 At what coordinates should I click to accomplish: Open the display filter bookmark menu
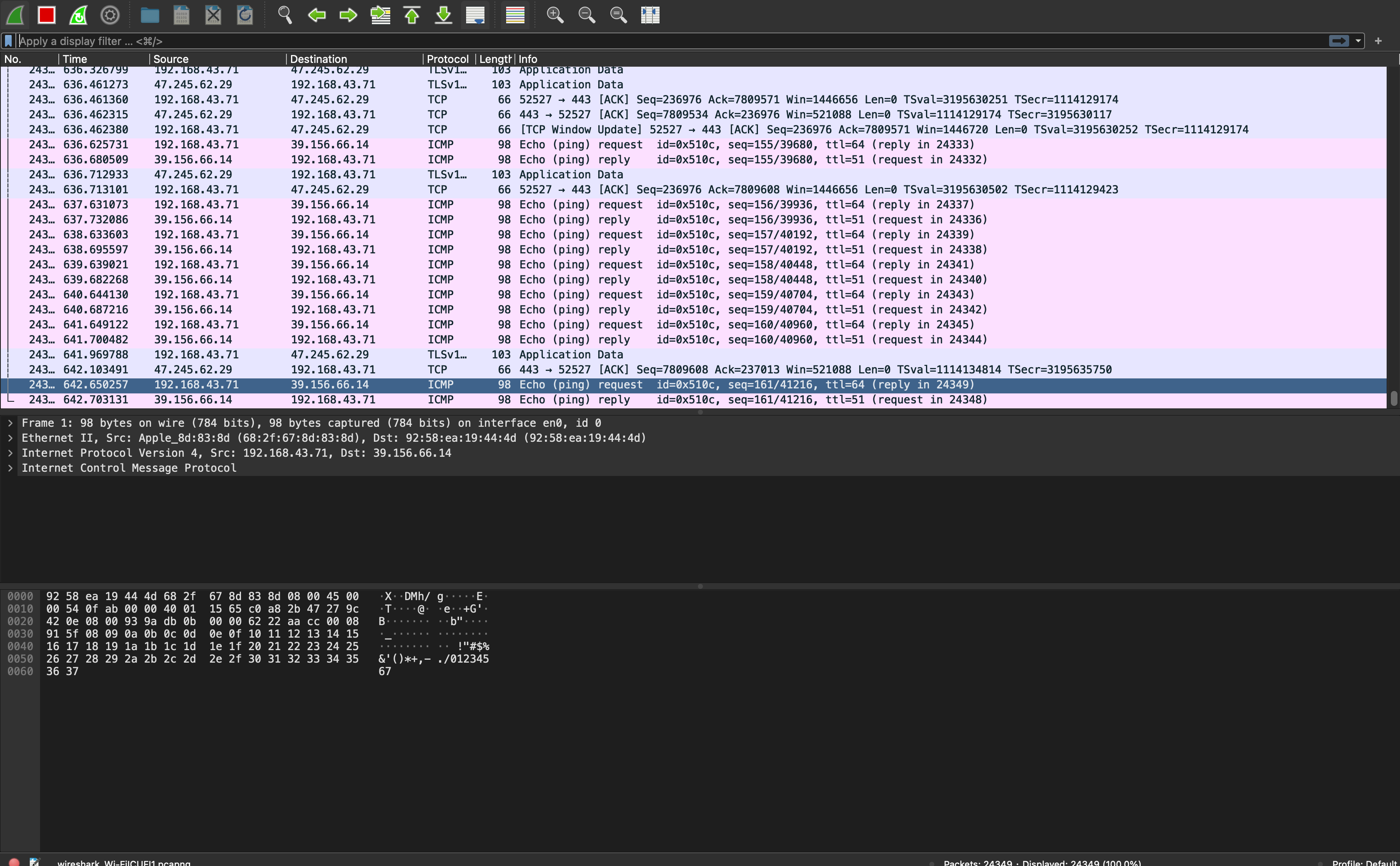click(8, 41)
